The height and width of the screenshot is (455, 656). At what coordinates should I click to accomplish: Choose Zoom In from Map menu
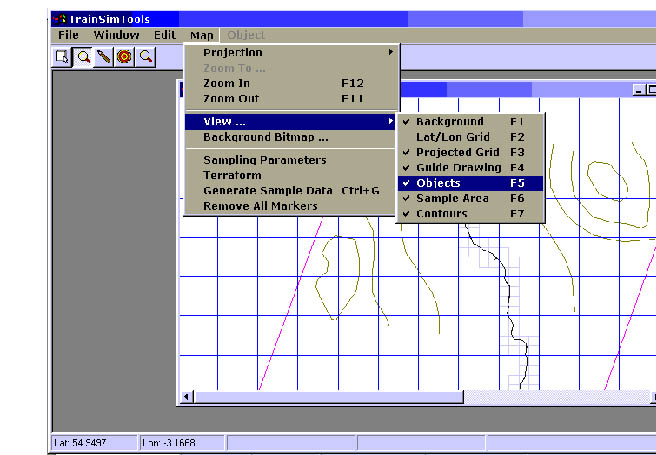tap(292, 83)
